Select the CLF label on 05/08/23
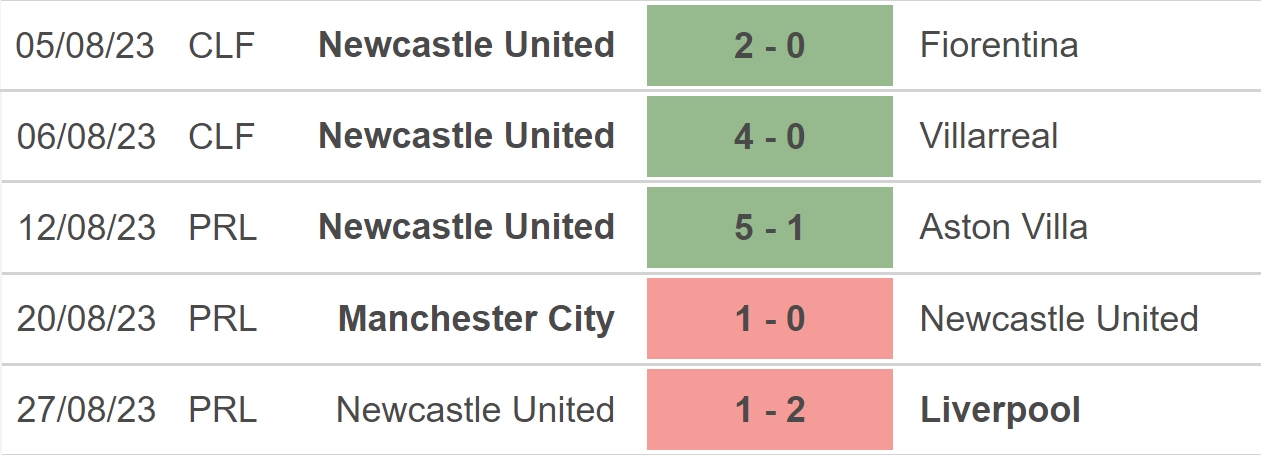 [x=222, y=45]
